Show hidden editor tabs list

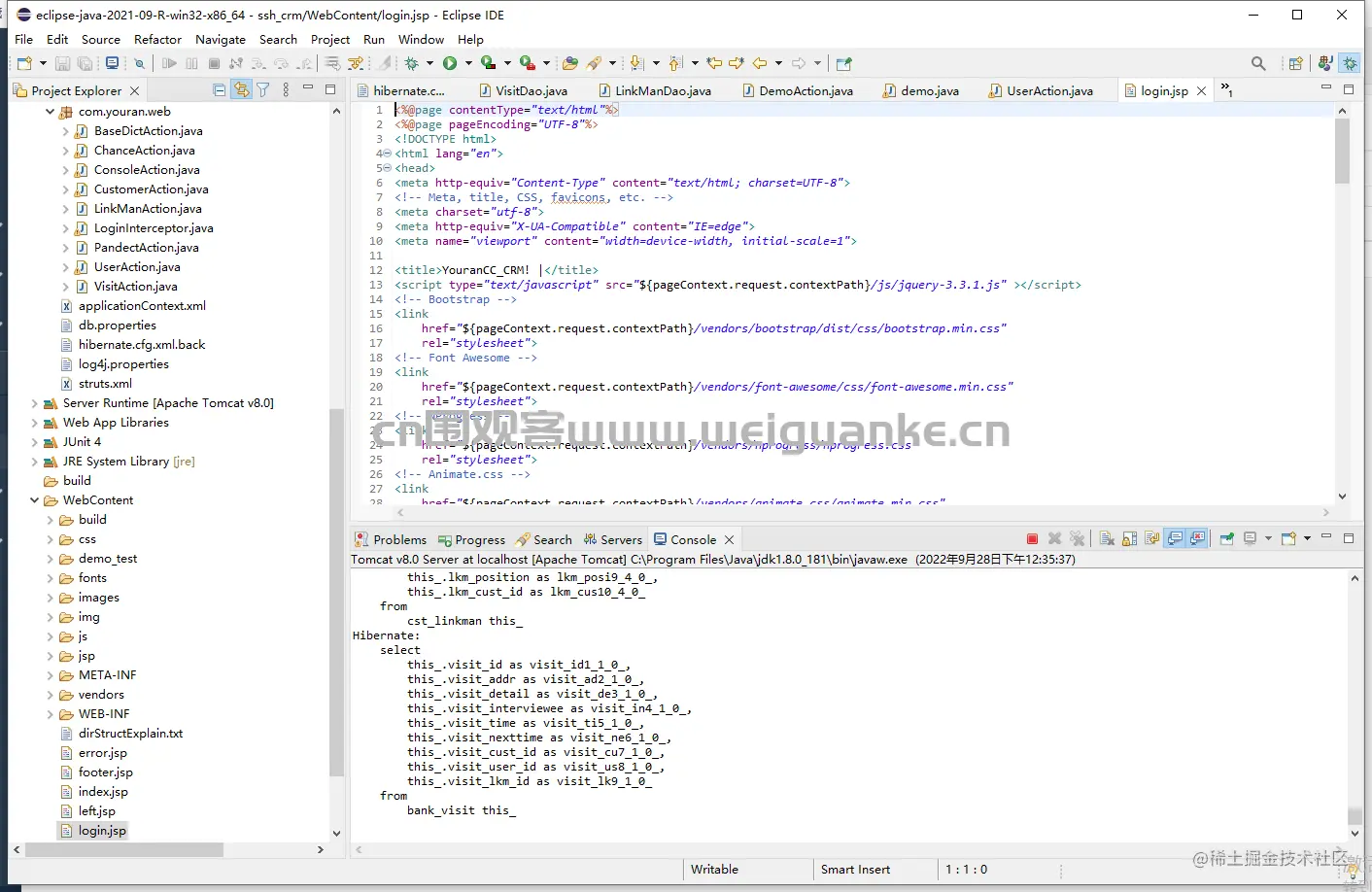(x=1226, y=89)
